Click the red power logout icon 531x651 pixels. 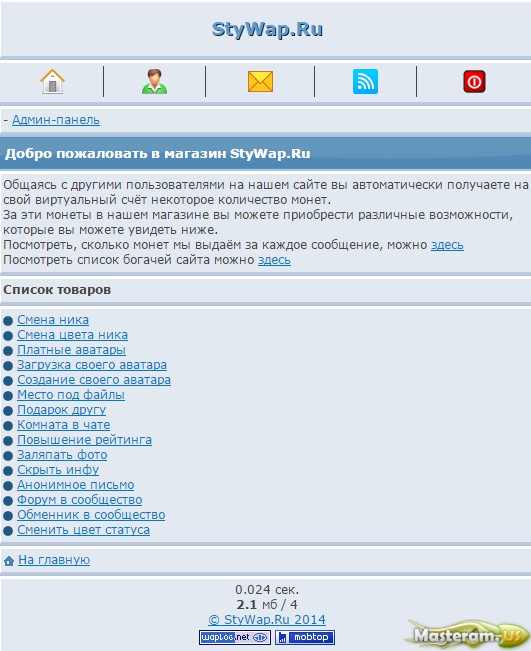[x=474, y=81]
